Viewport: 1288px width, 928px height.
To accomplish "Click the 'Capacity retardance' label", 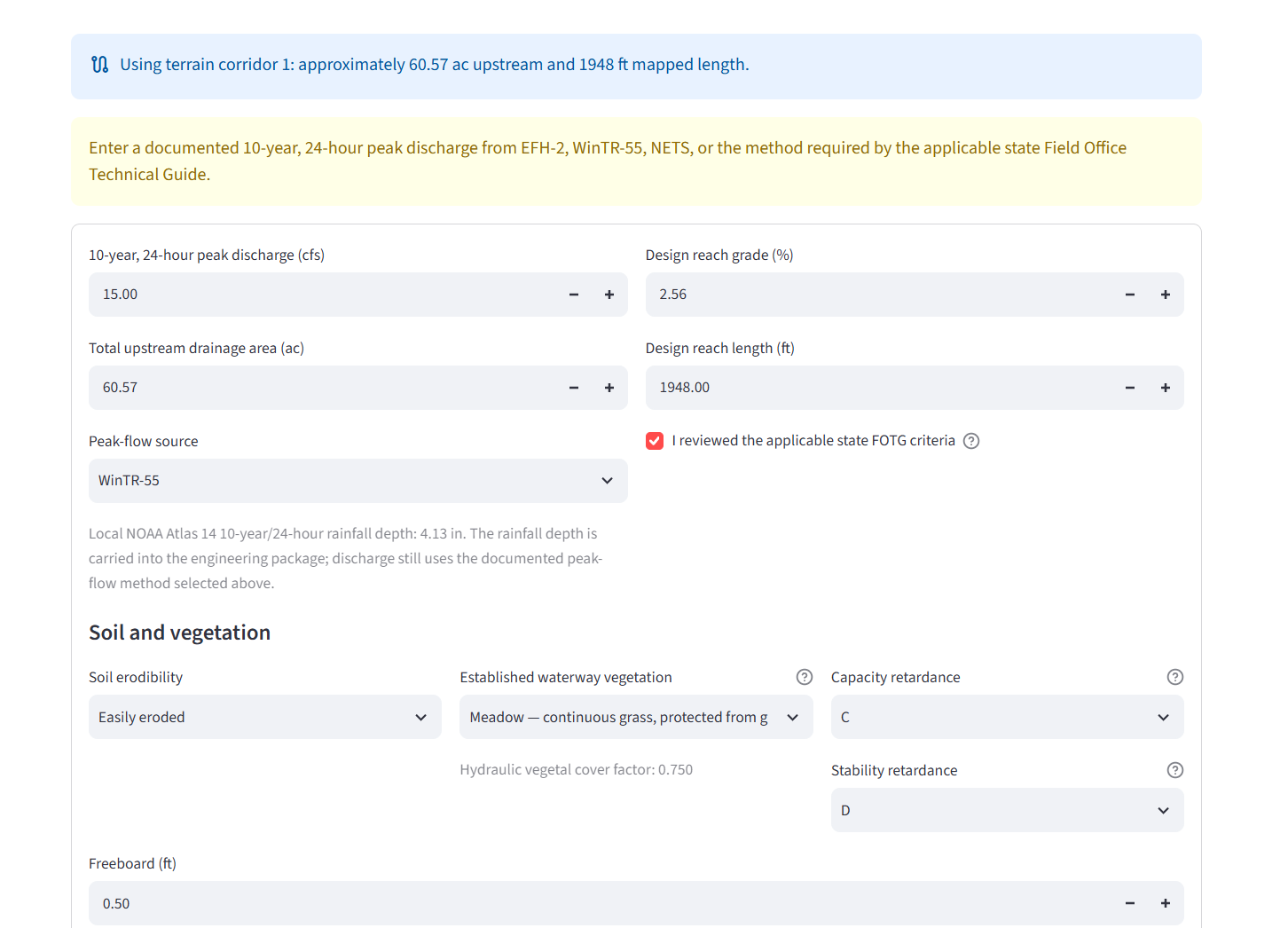I will [896, 677].
